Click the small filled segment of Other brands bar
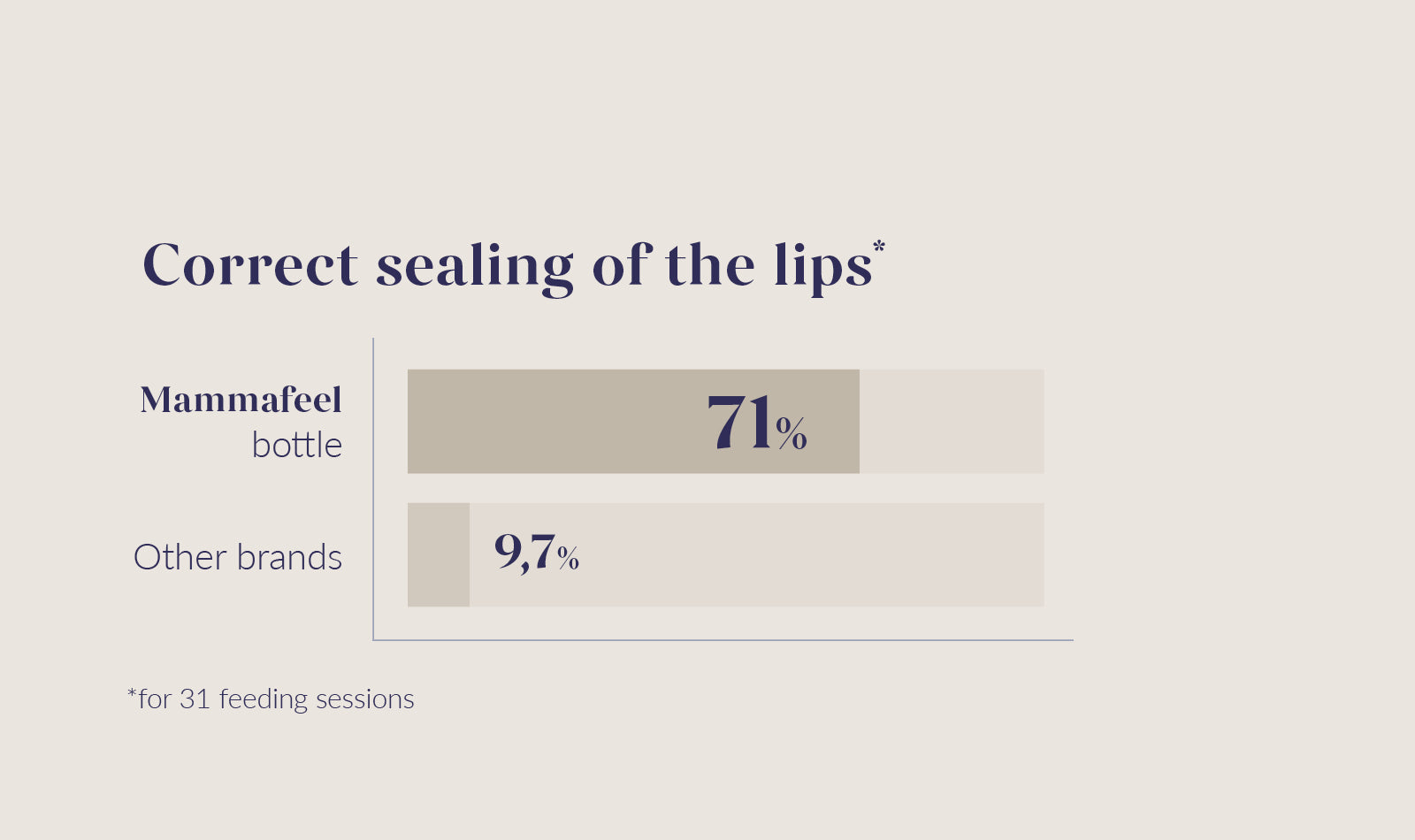Screen dimensions: 1415x840 click(x=439, y=555)
